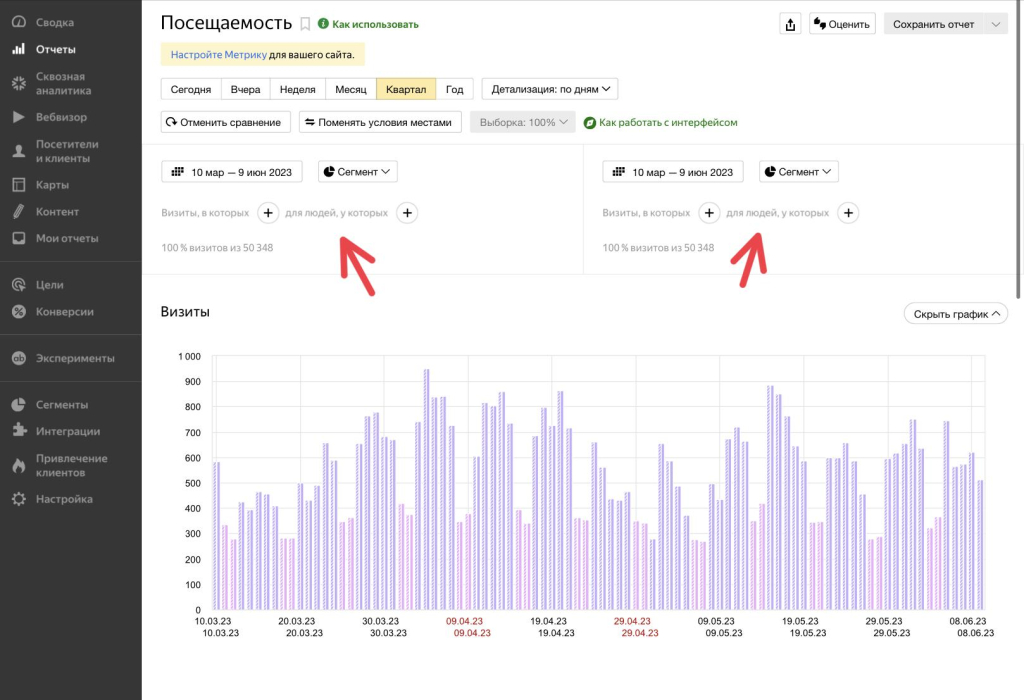Viewport: 1024px width, 700px height.
Task: Click the bookmark icon beside Посещаемость title
Action: pyautogui.click(x=305, y=24)
